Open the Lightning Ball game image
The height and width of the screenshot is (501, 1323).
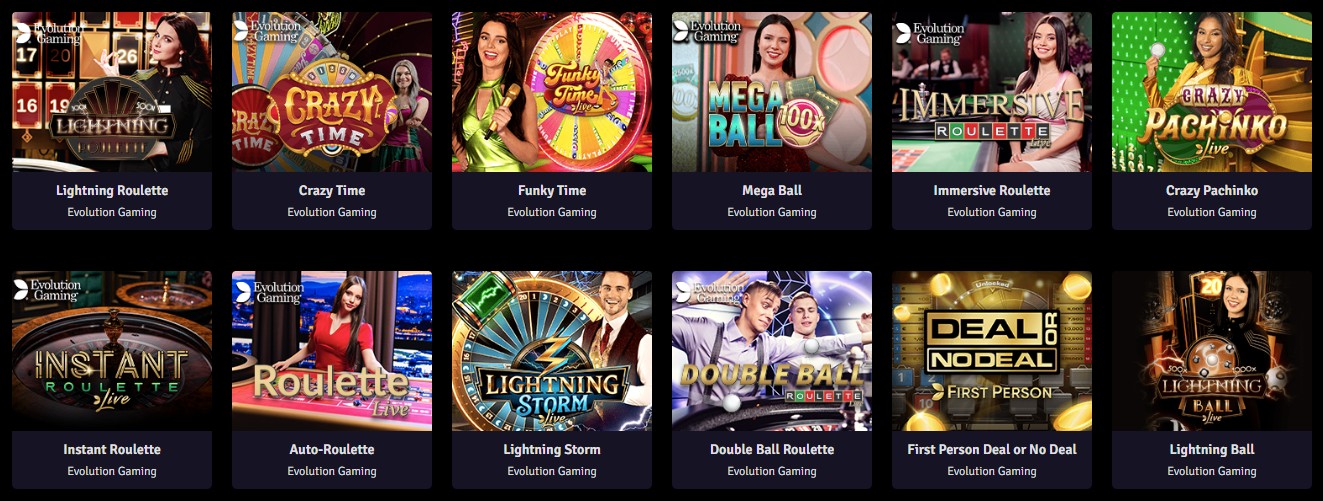(x=1212, y=351)
